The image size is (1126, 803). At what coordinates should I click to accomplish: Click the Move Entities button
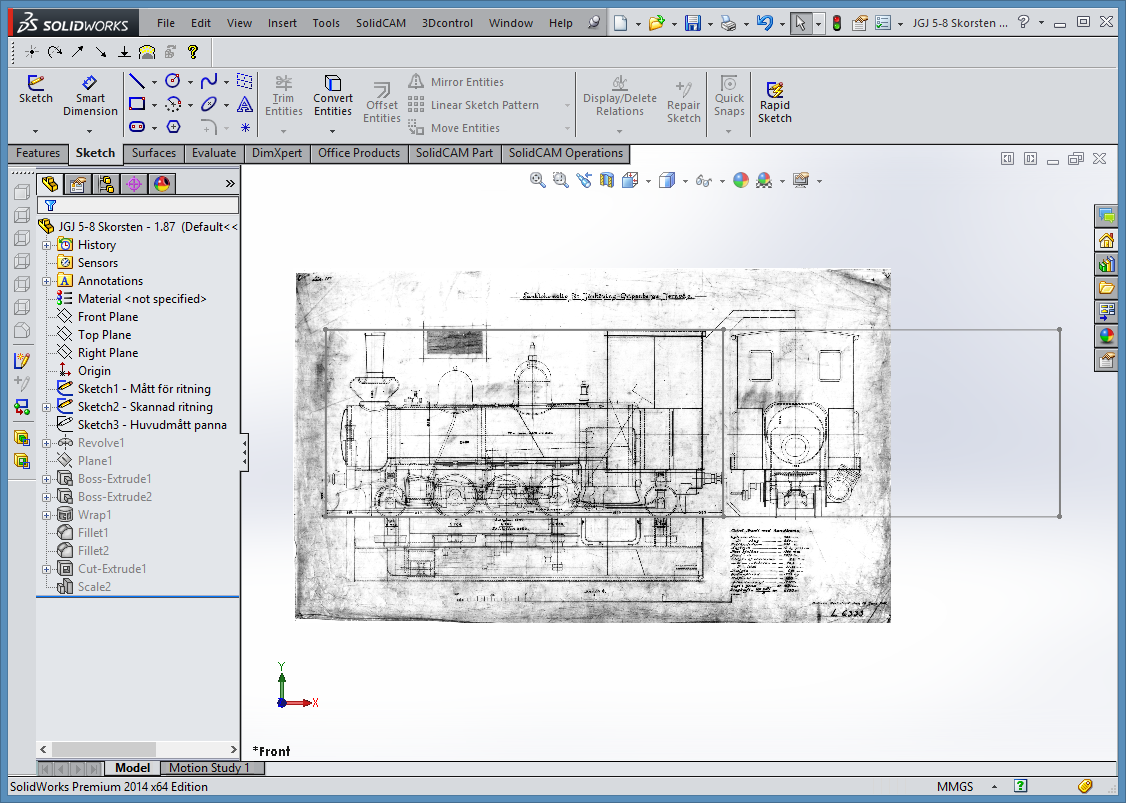(x=454, y=128)
